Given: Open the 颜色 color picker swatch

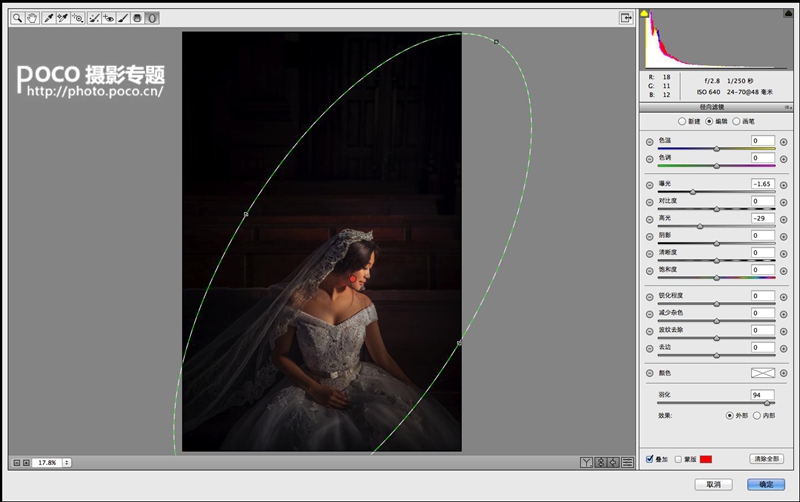Looking at the screenshot, I should [763, 373].
